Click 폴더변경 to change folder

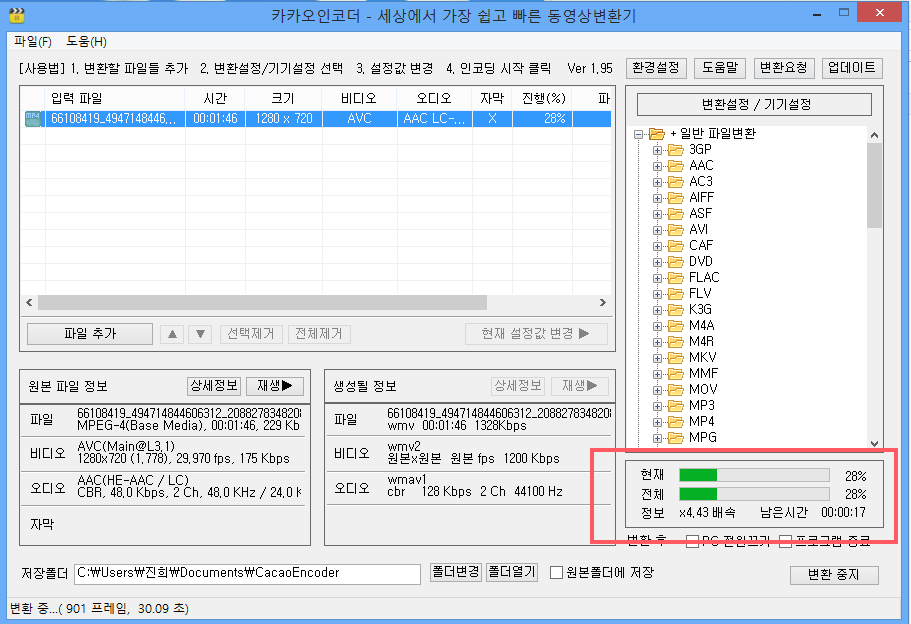(456, 572)
